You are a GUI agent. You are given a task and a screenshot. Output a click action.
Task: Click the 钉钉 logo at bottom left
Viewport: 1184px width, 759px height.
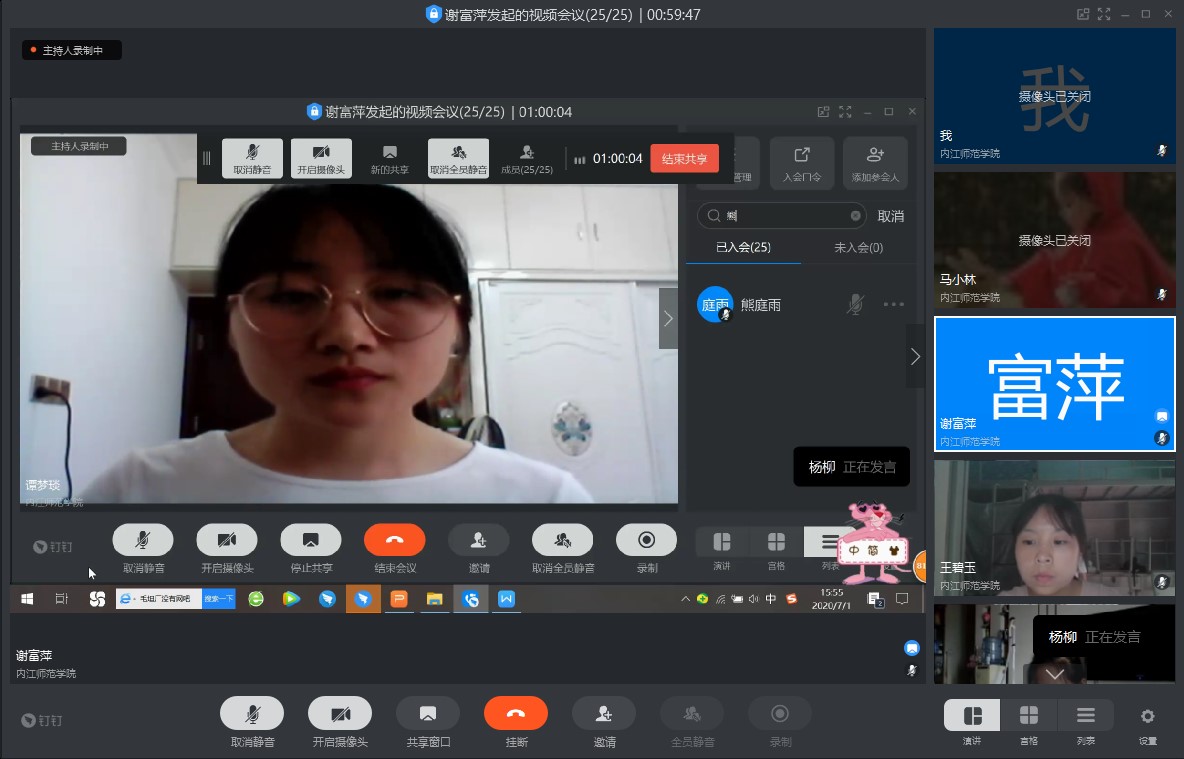[x=42, y=720]
